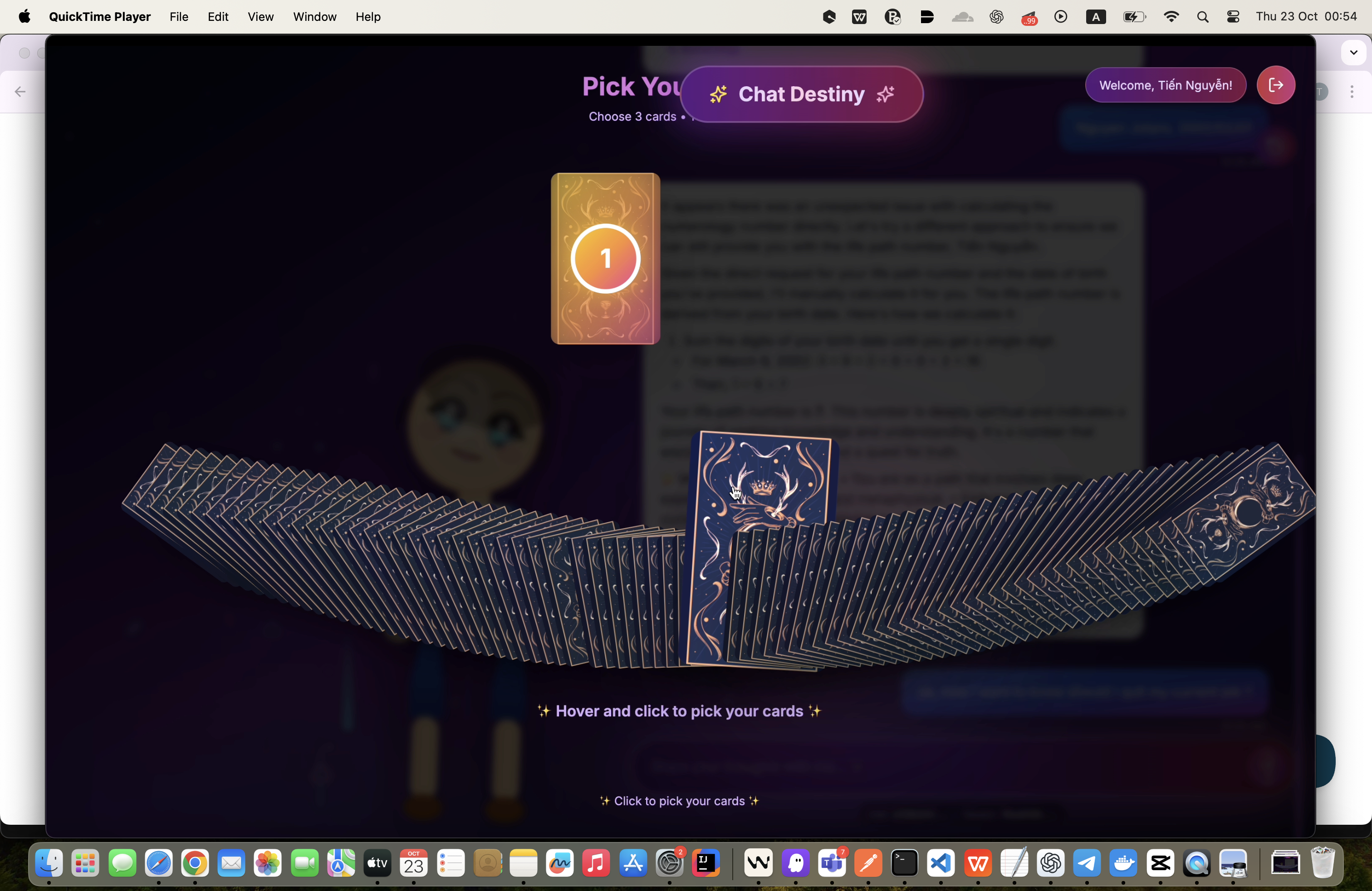Click the Wi-Fi status icon
This screenshot has width=1372, height=891.
(x=1171, y=17)
